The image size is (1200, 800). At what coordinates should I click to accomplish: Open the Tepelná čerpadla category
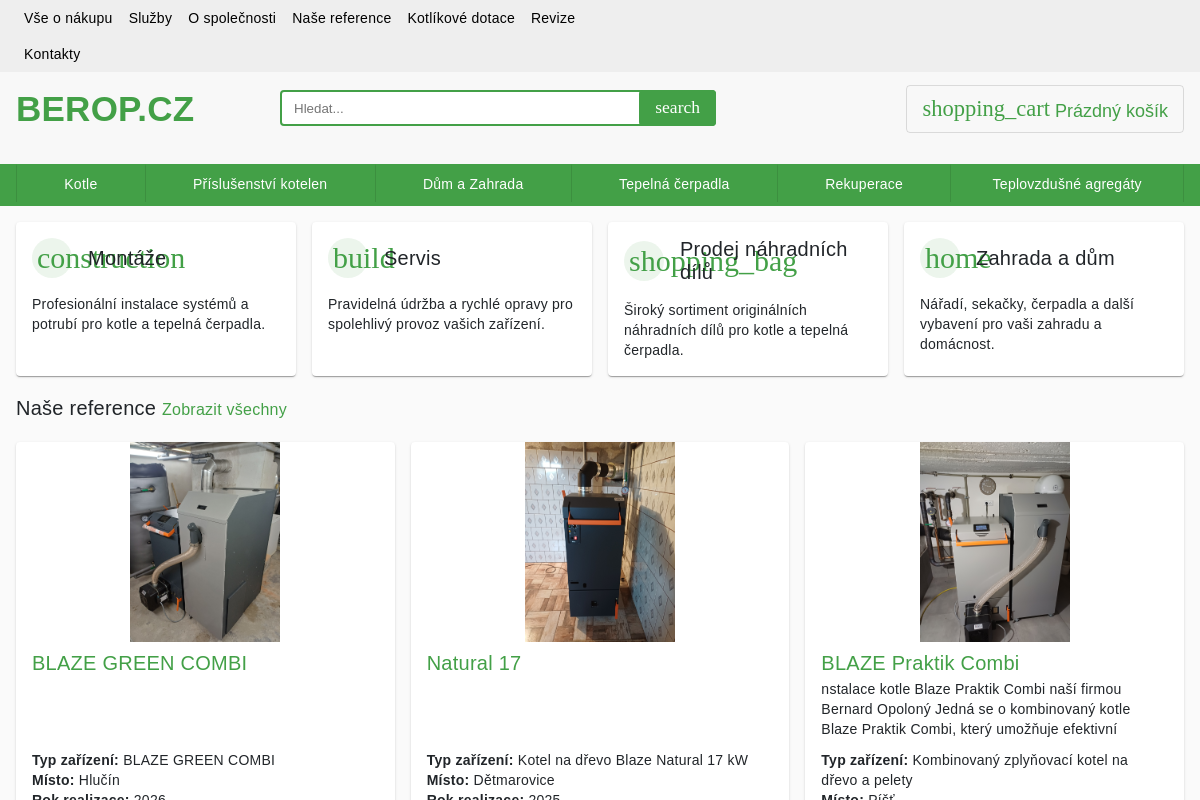(x=674, y=184)
